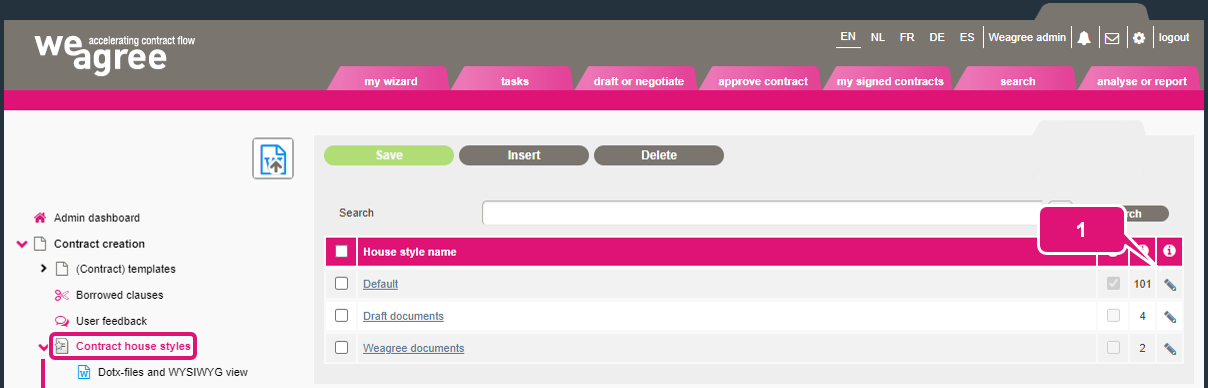
Task: Click the Delete button
Action: point(659,155)
